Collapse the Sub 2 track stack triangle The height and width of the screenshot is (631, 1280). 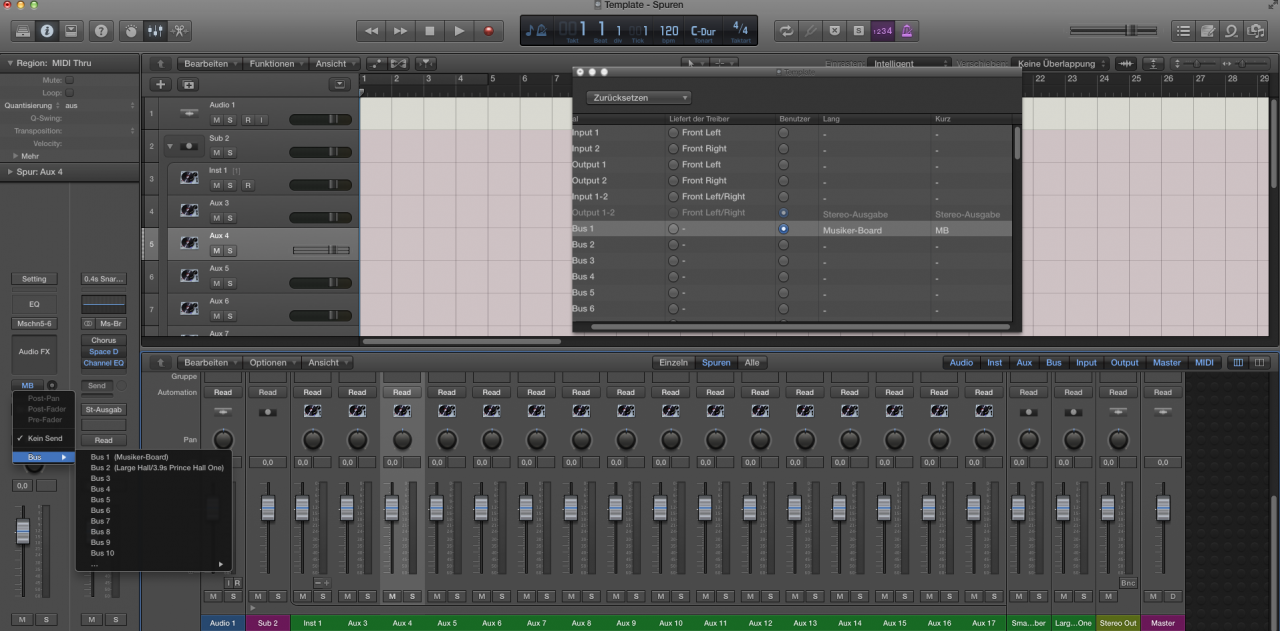click(x=170, y=146)
